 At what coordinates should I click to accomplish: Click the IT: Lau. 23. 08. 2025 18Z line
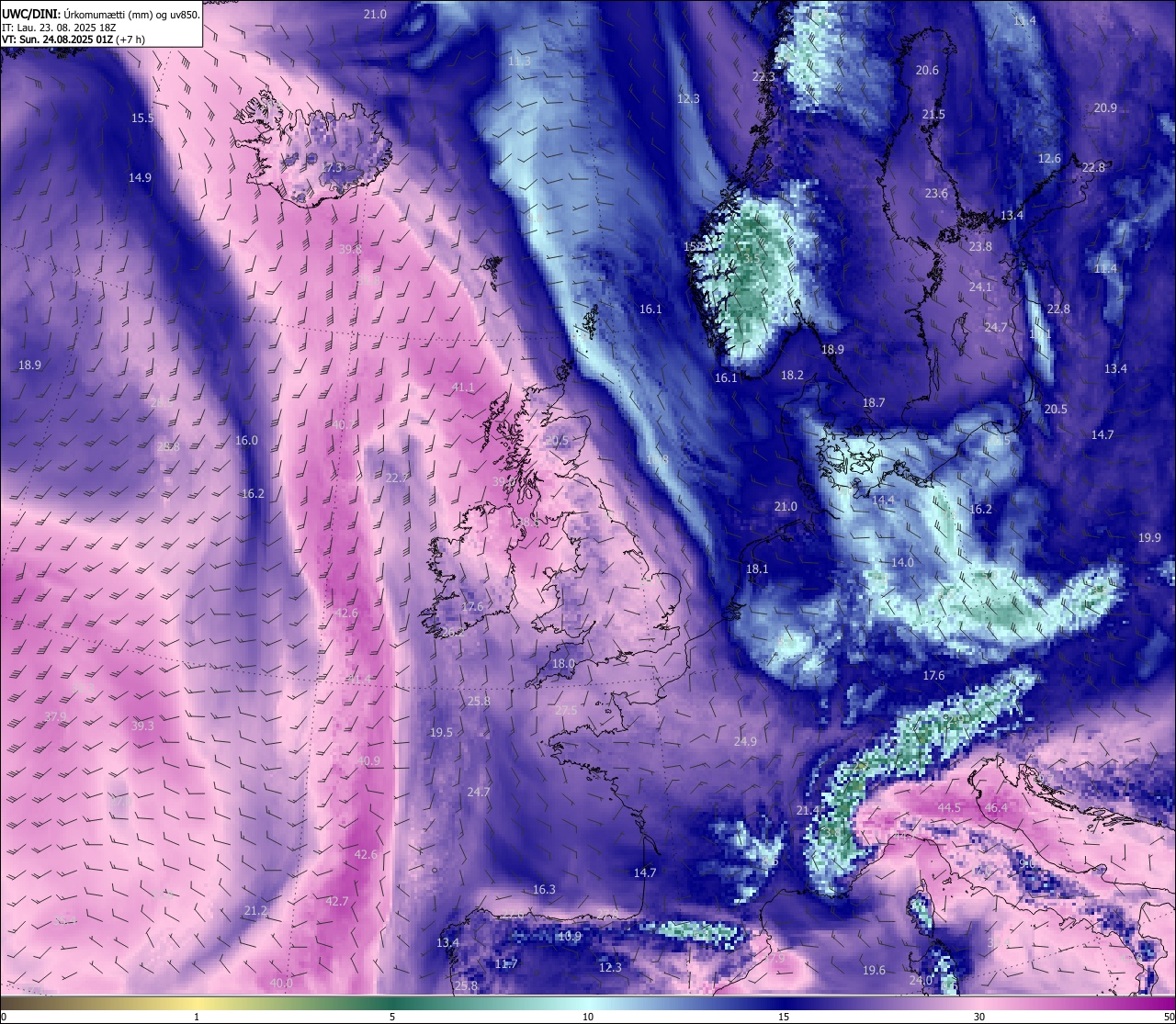coord(58,27)
